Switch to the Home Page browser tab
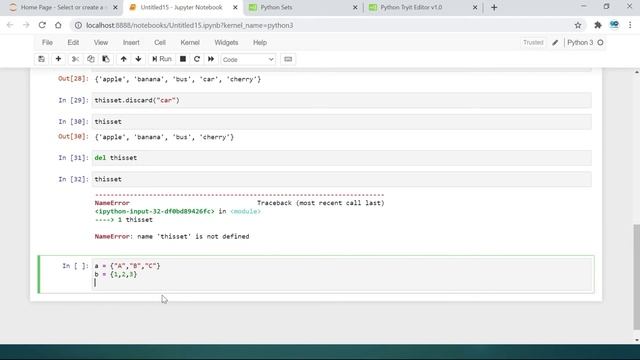The image size is (640, 360). [x=61, y=7]
